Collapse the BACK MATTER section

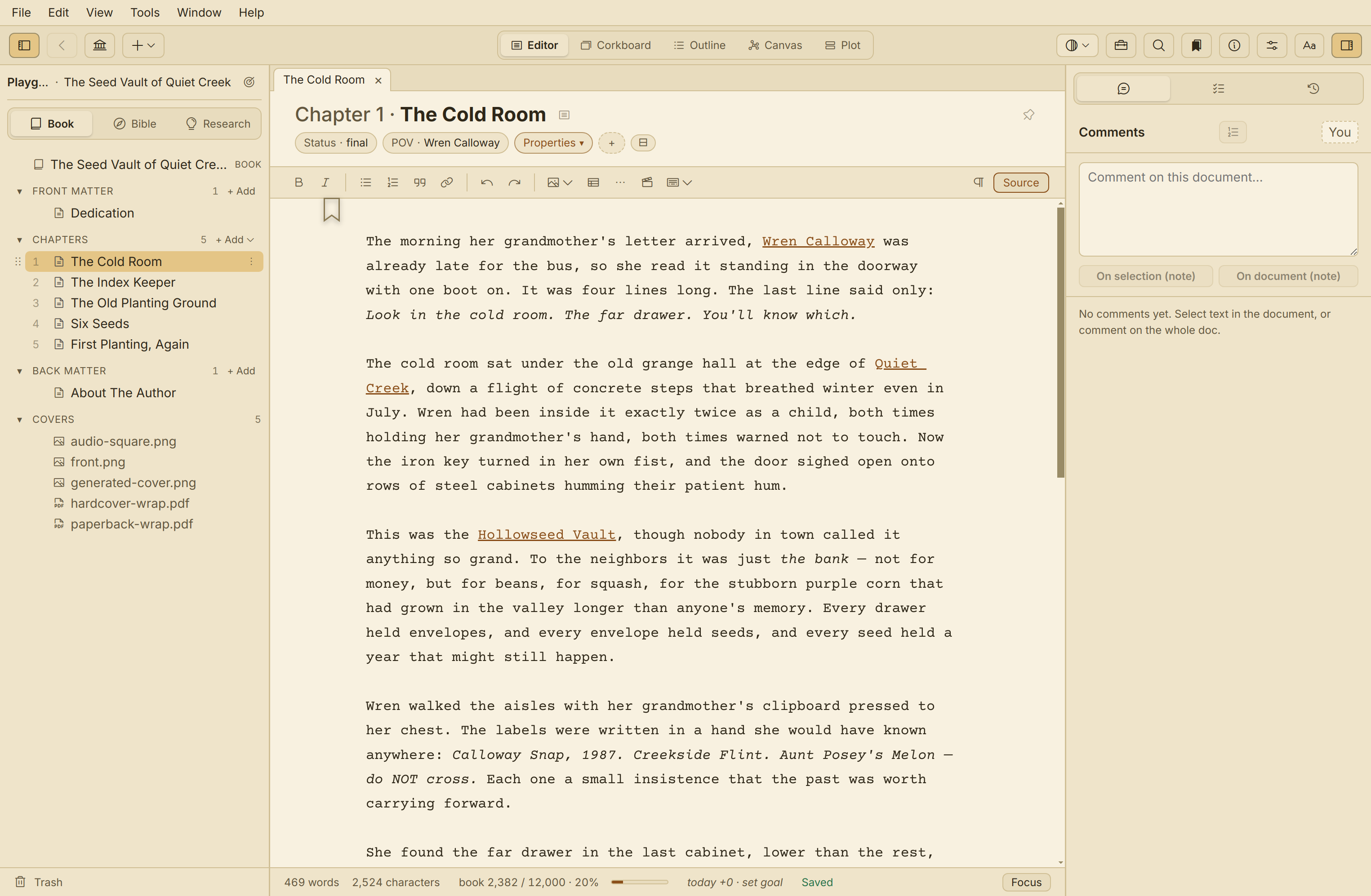tap(20, 371)
